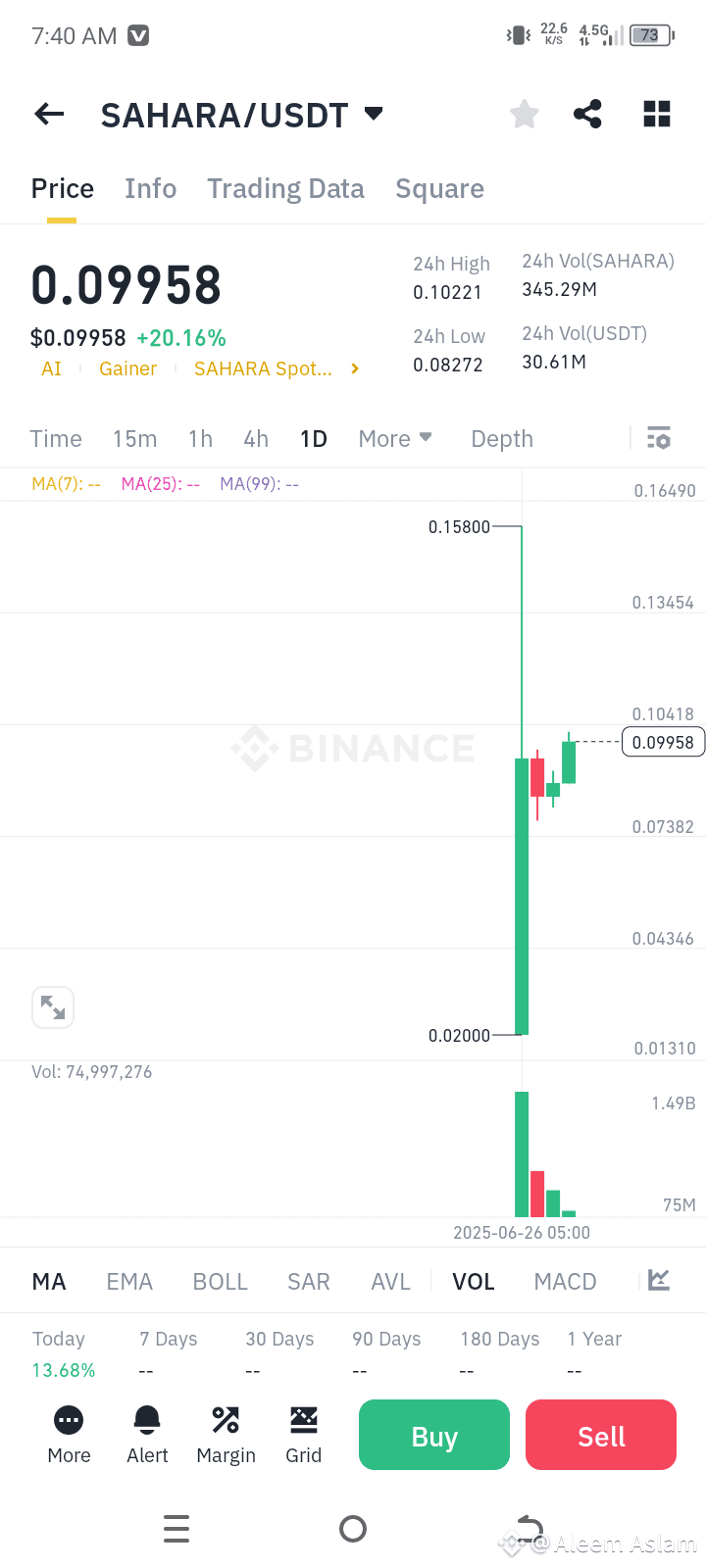Viewport: 706px width, 1568px height.
Task: Open chart indicator settings icon near MACD
Action: pos(659,1280)
